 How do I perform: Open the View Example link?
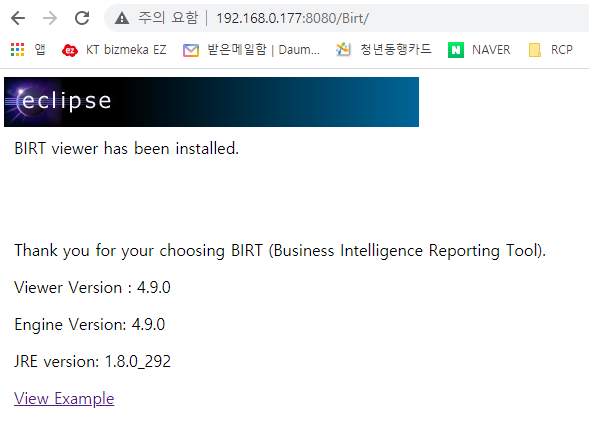[64, 399]
